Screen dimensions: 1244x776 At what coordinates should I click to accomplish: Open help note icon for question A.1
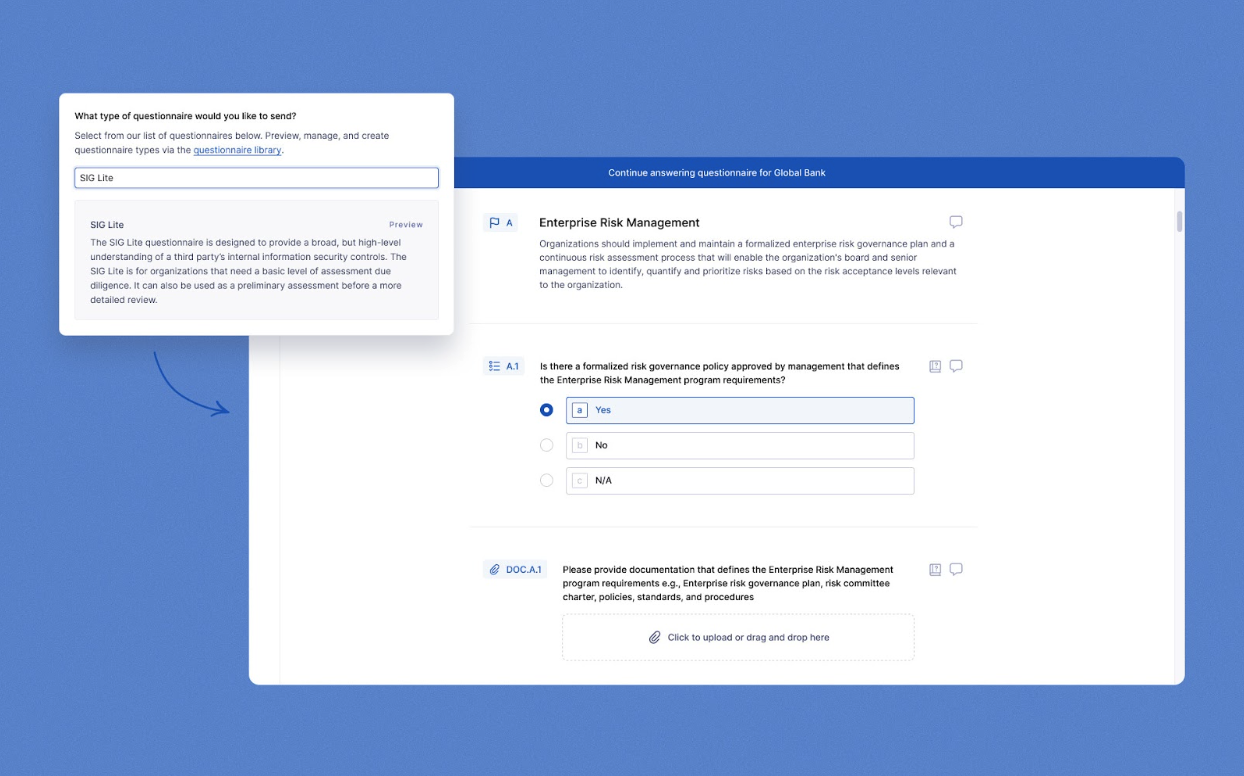[x=935, y=366]
